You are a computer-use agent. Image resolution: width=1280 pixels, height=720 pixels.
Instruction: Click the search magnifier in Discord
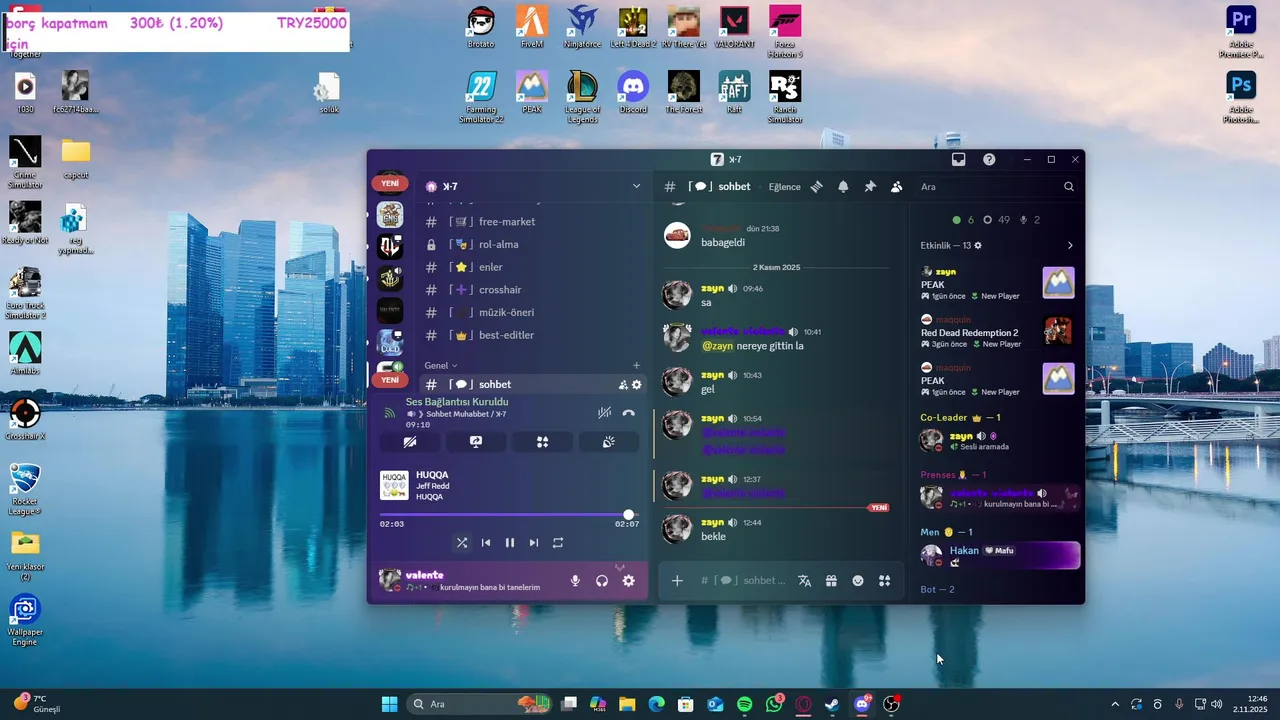(1069, 187)
